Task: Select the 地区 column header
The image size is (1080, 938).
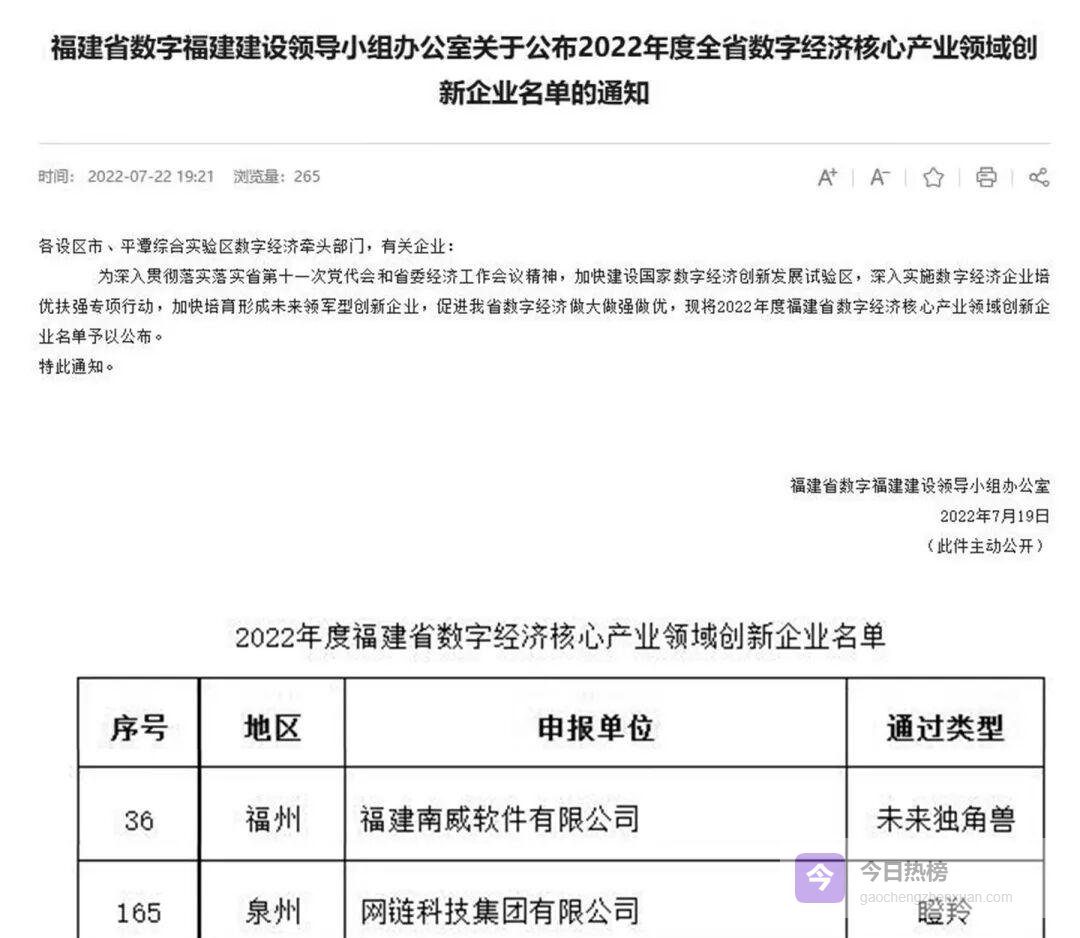Action: click(272, 727)
